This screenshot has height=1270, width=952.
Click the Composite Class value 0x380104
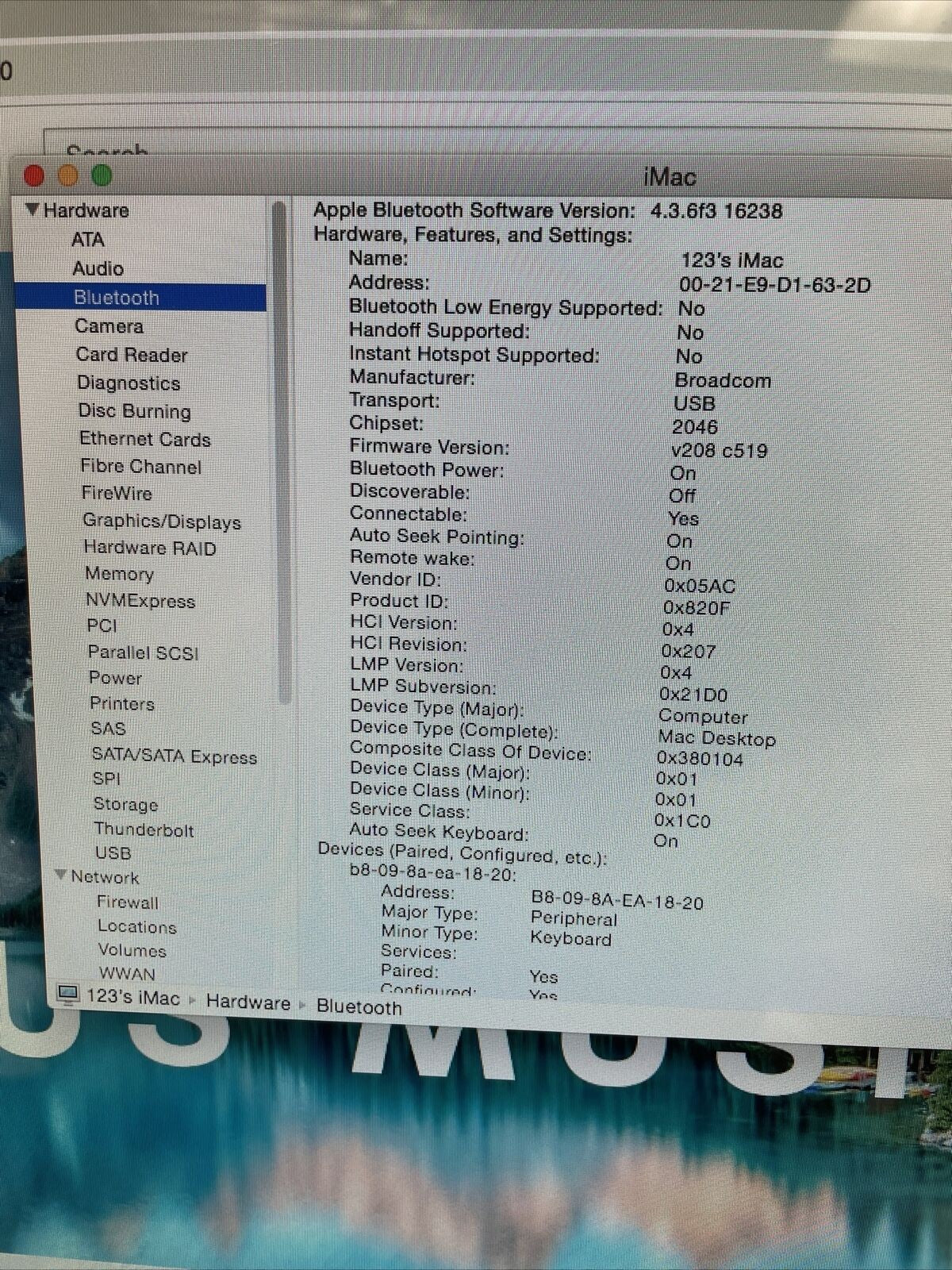700,759
